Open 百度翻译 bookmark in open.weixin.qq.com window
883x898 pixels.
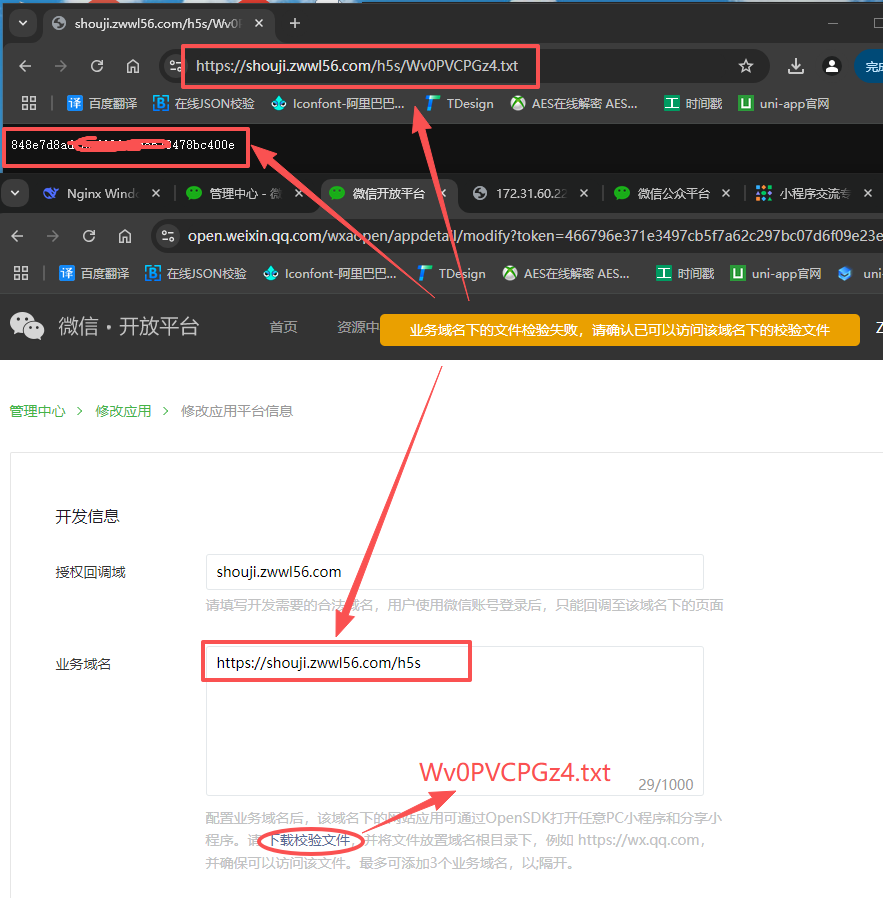tap(94, 273)
